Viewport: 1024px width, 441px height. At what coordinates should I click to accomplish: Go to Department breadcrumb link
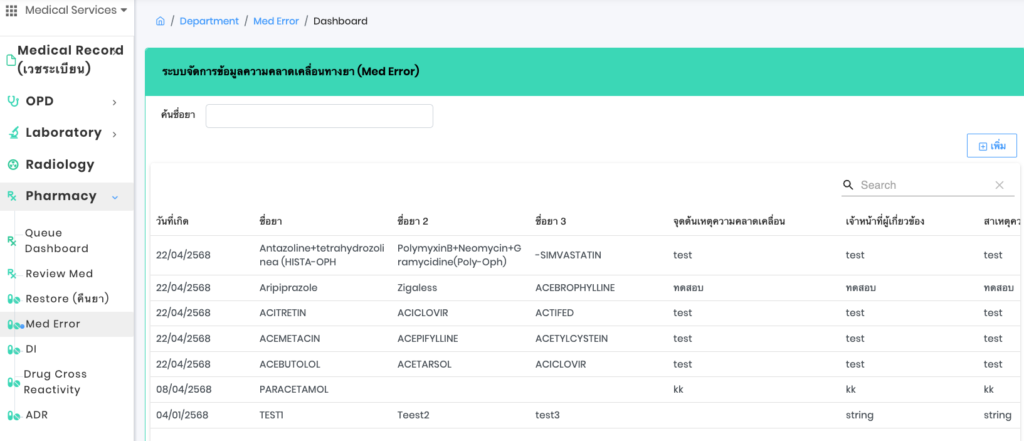point(209,21)
